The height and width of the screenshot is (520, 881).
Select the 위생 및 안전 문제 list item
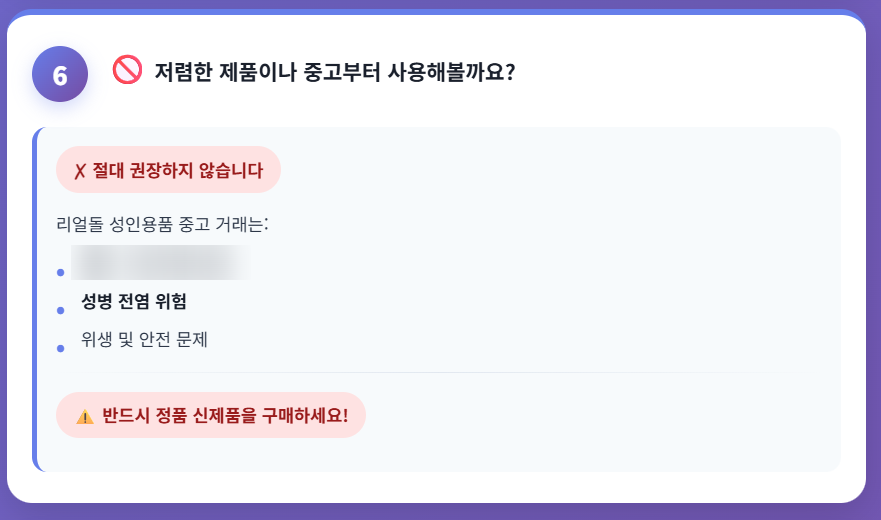coord(144,339)
